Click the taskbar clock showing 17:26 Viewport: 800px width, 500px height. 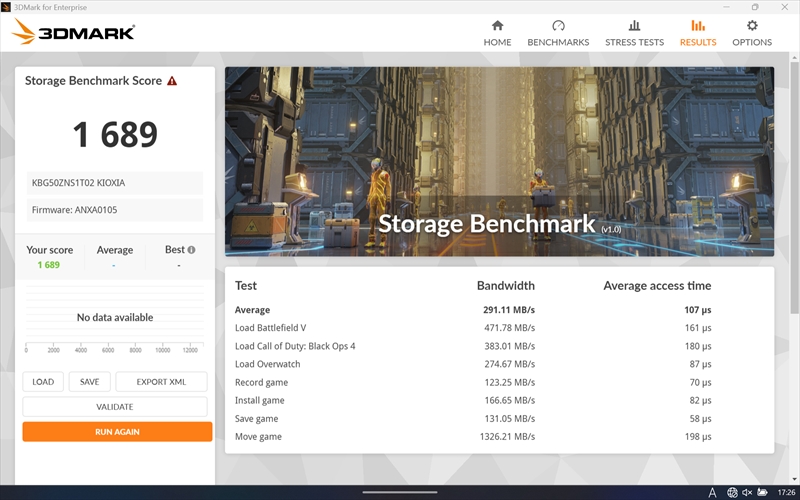(x=785, y=492)
